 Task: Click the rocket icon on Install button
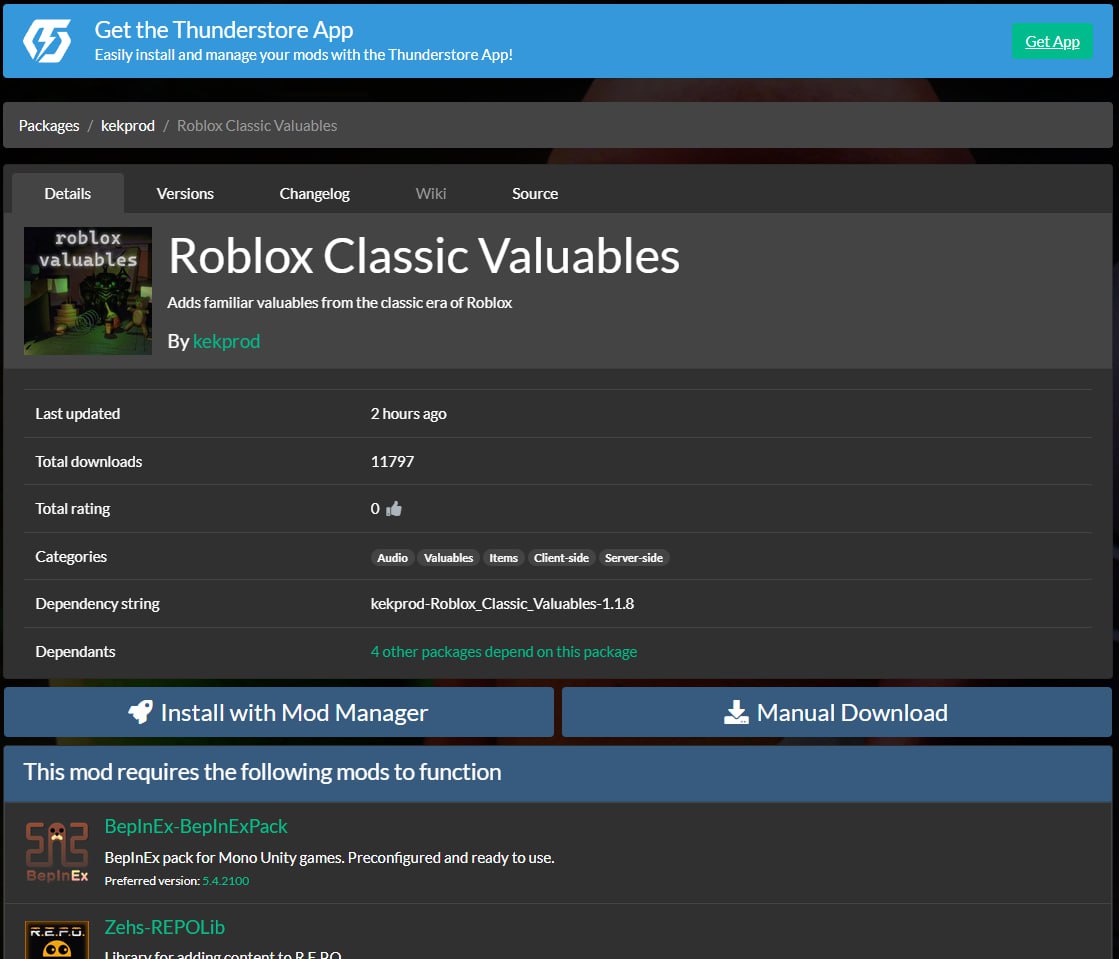(141, 711)
